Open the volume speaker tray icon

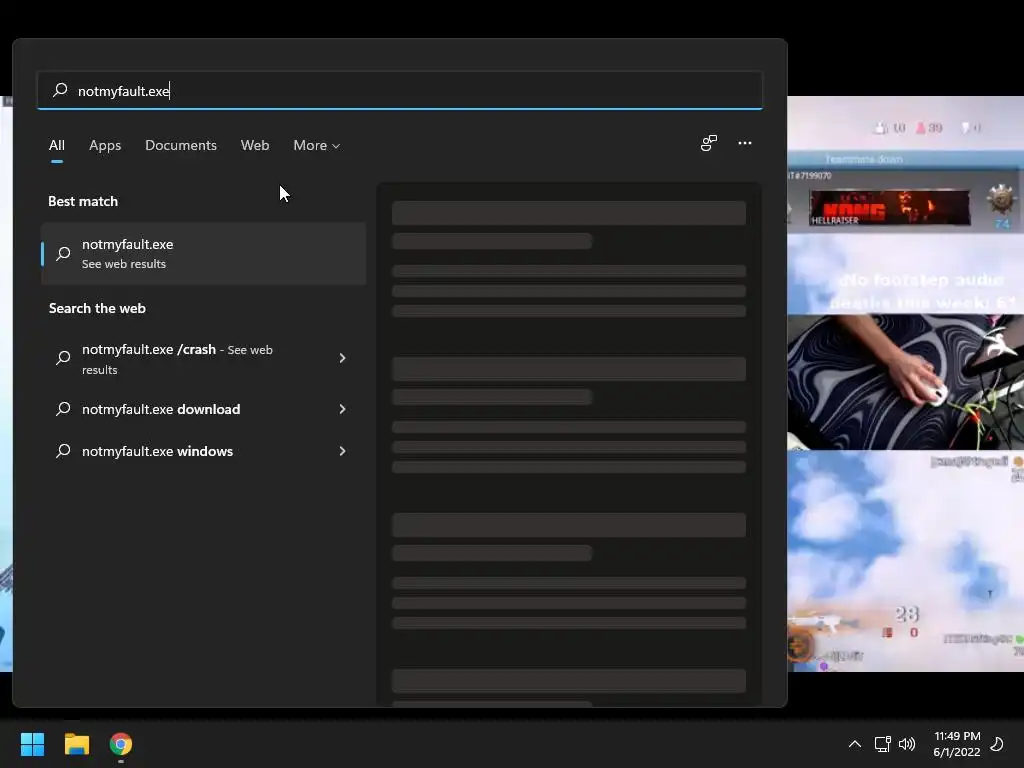click(x=907, y=744)
